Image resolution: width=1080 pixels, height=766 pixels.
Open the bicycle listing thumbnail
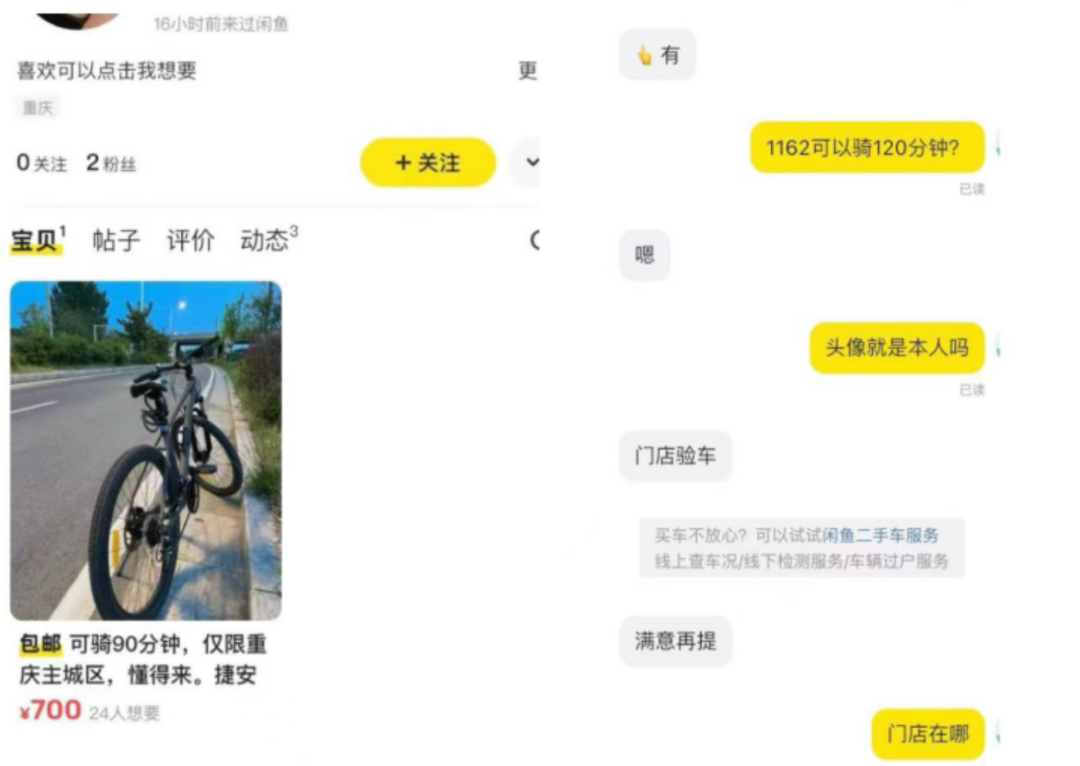point(146,451)
